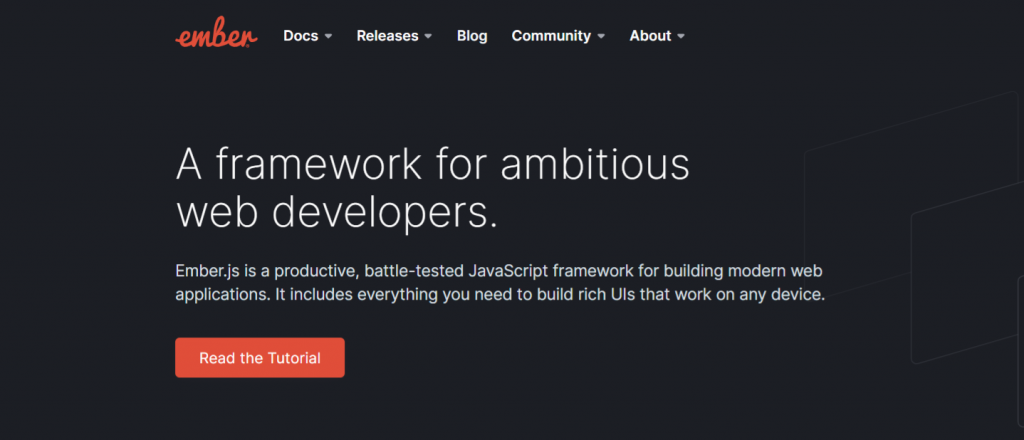This screenshot has height=440, width=1024.
Task: Open the Releases menu label
Action: tap(387, 36)
